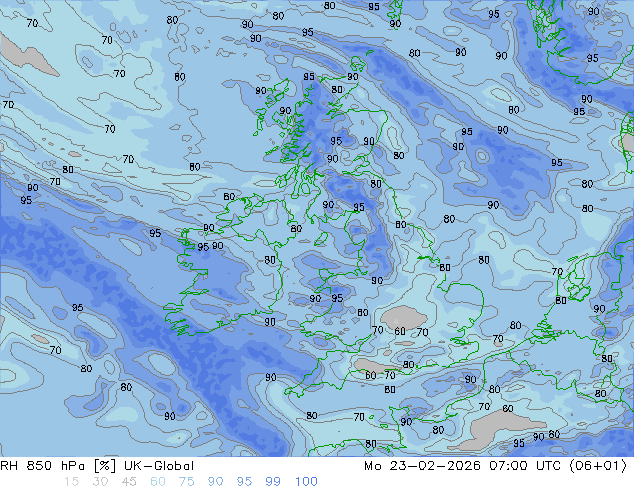Select the legend value '100' in color scale
The height and width of the screenshot is (490, 634).
pos(306,482)
